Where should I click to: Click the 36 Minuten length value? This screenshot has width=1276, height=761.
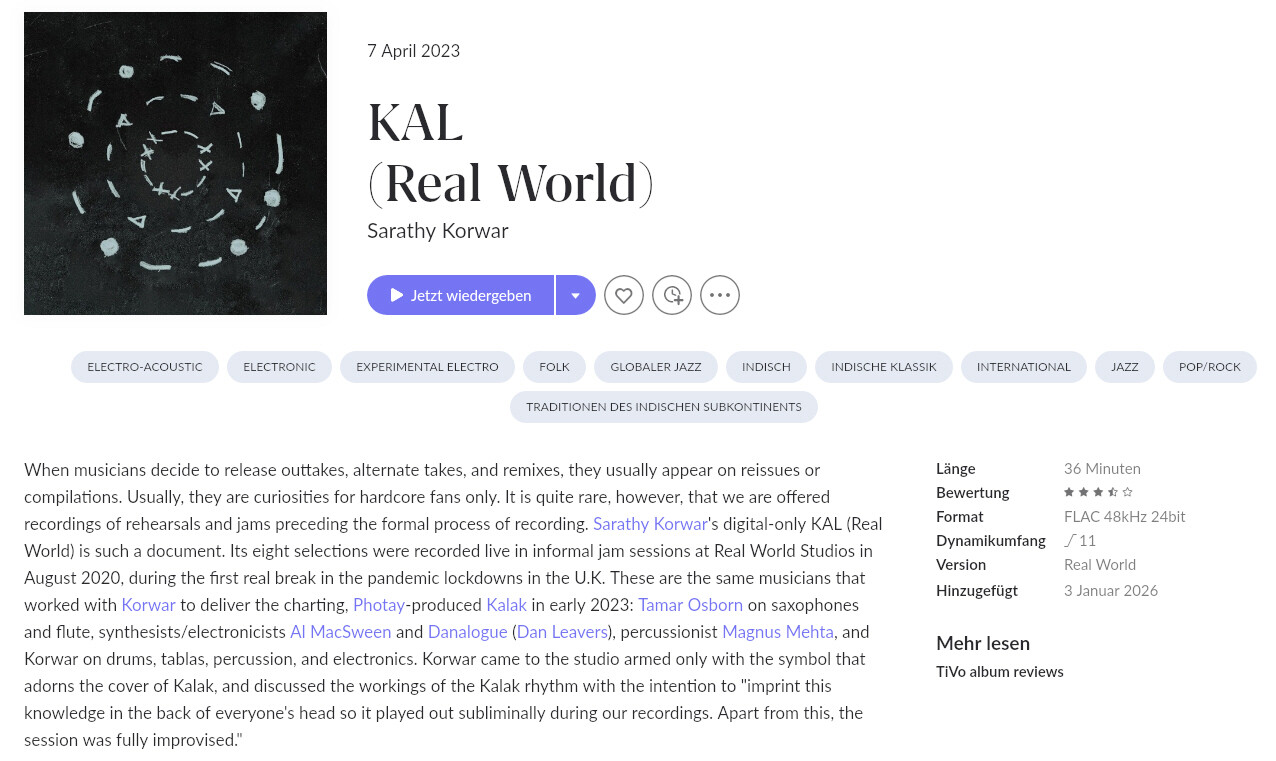click(1102, 468)
